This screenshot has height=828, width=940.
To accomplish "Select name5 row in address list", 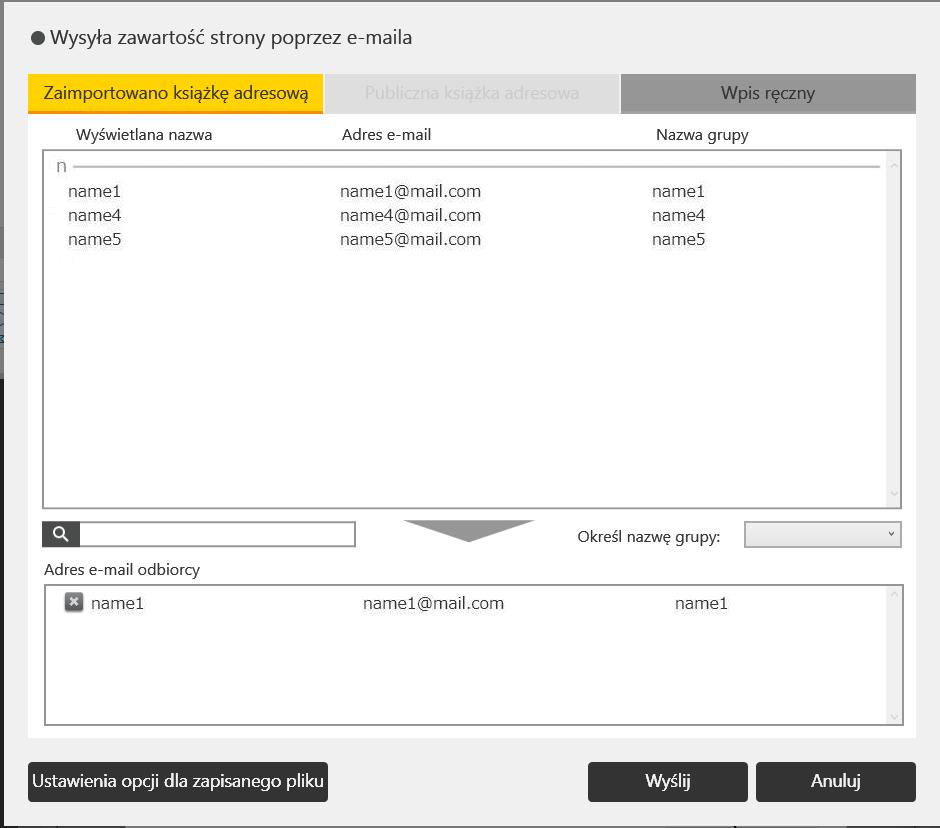I will pos(465,239).
